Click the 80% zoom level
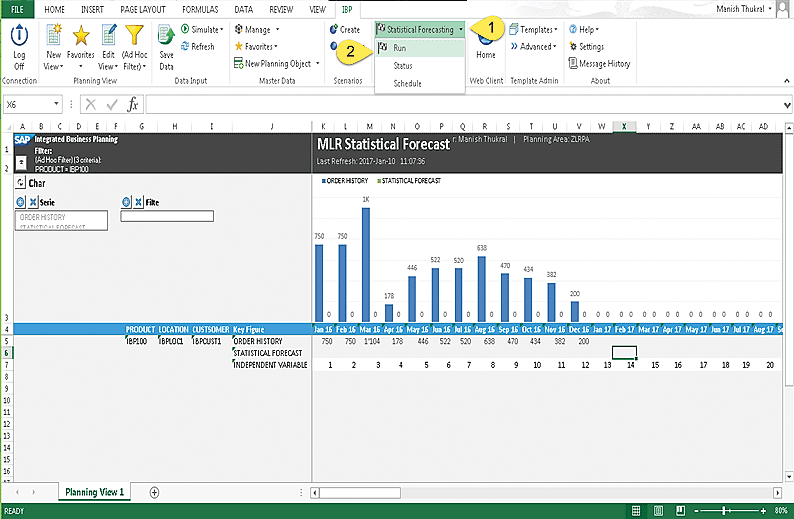This screenshot has width=794, height=519. pyautogui.click(x=781, y=511)
